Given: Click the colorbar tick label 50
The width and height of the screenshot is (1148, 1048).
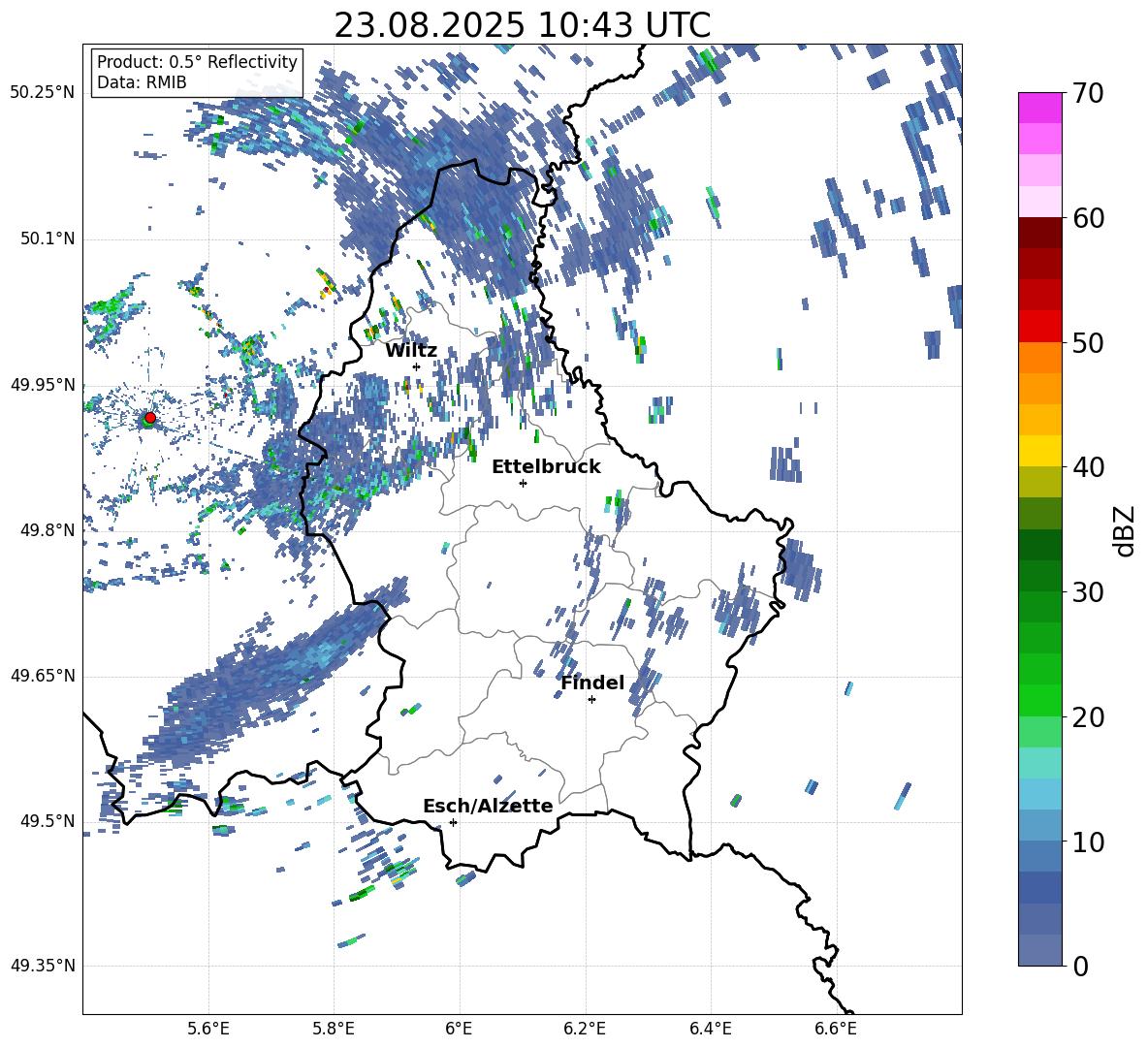Looking at the screenshot, I should 1088,342.
